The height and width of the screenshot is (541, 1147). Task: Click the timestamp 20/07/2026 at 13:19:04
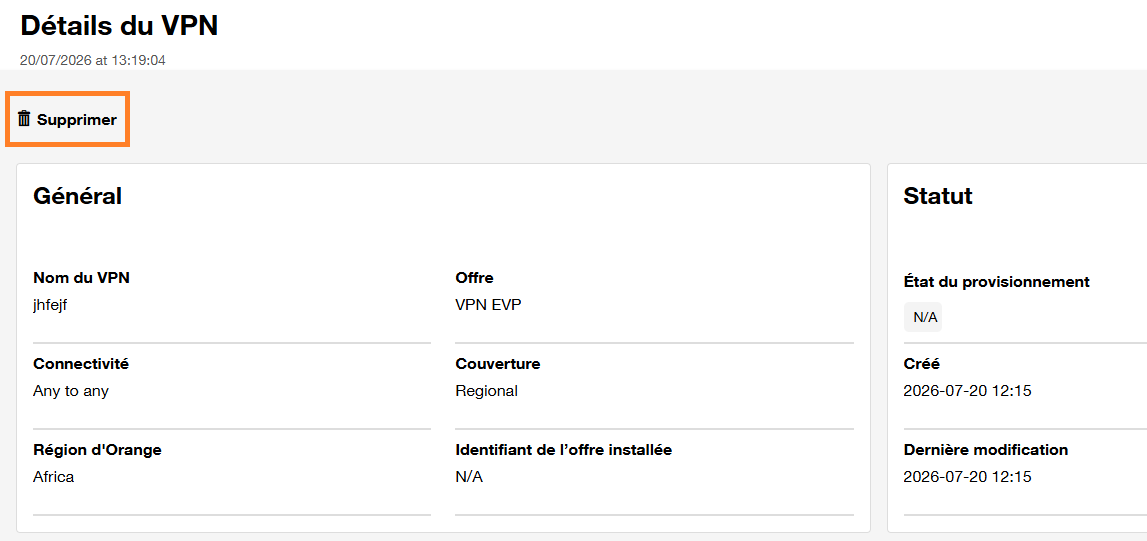coord(93,61)
